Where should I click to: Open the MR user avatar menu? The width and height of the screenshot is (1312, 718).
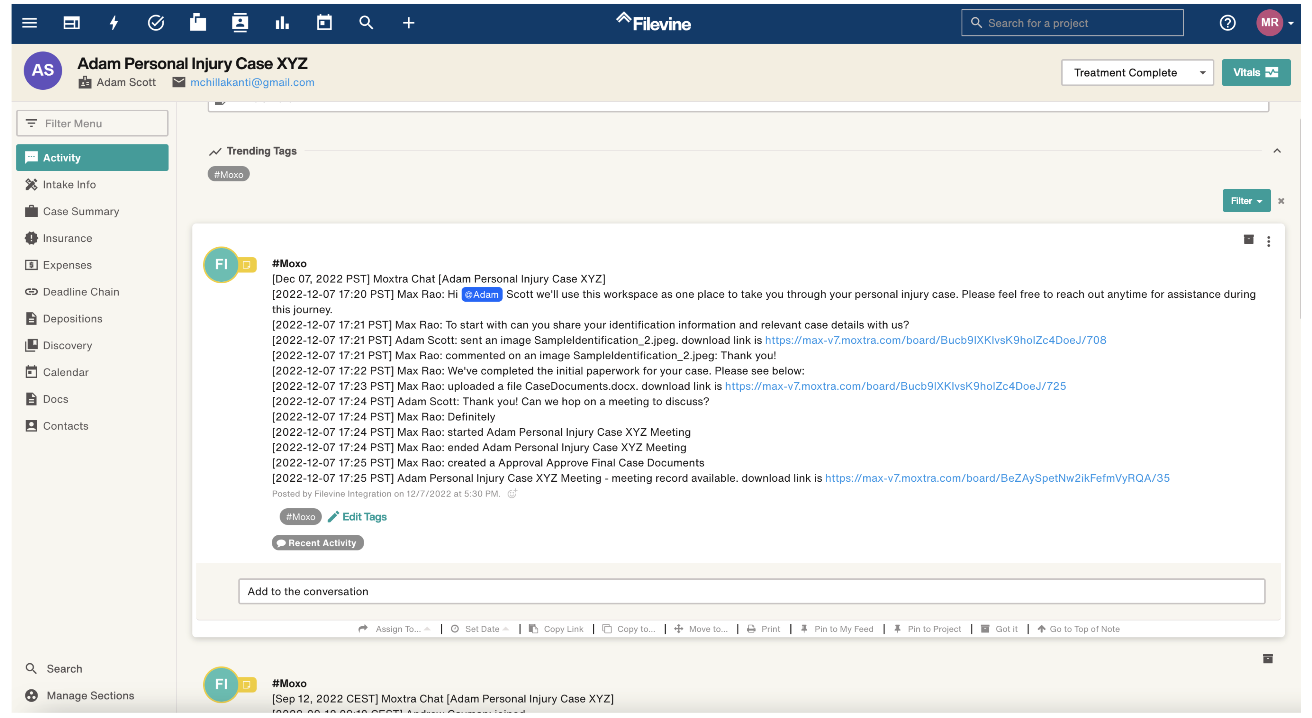[1275, 23]
